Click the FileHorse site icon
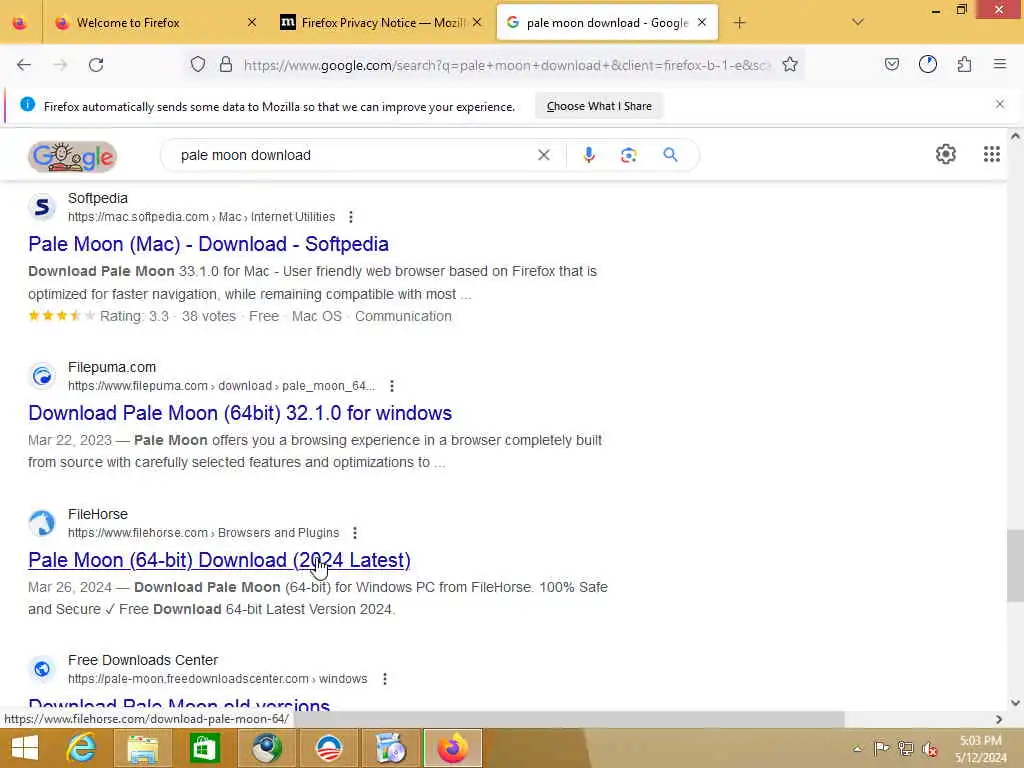 coord(42,523)
